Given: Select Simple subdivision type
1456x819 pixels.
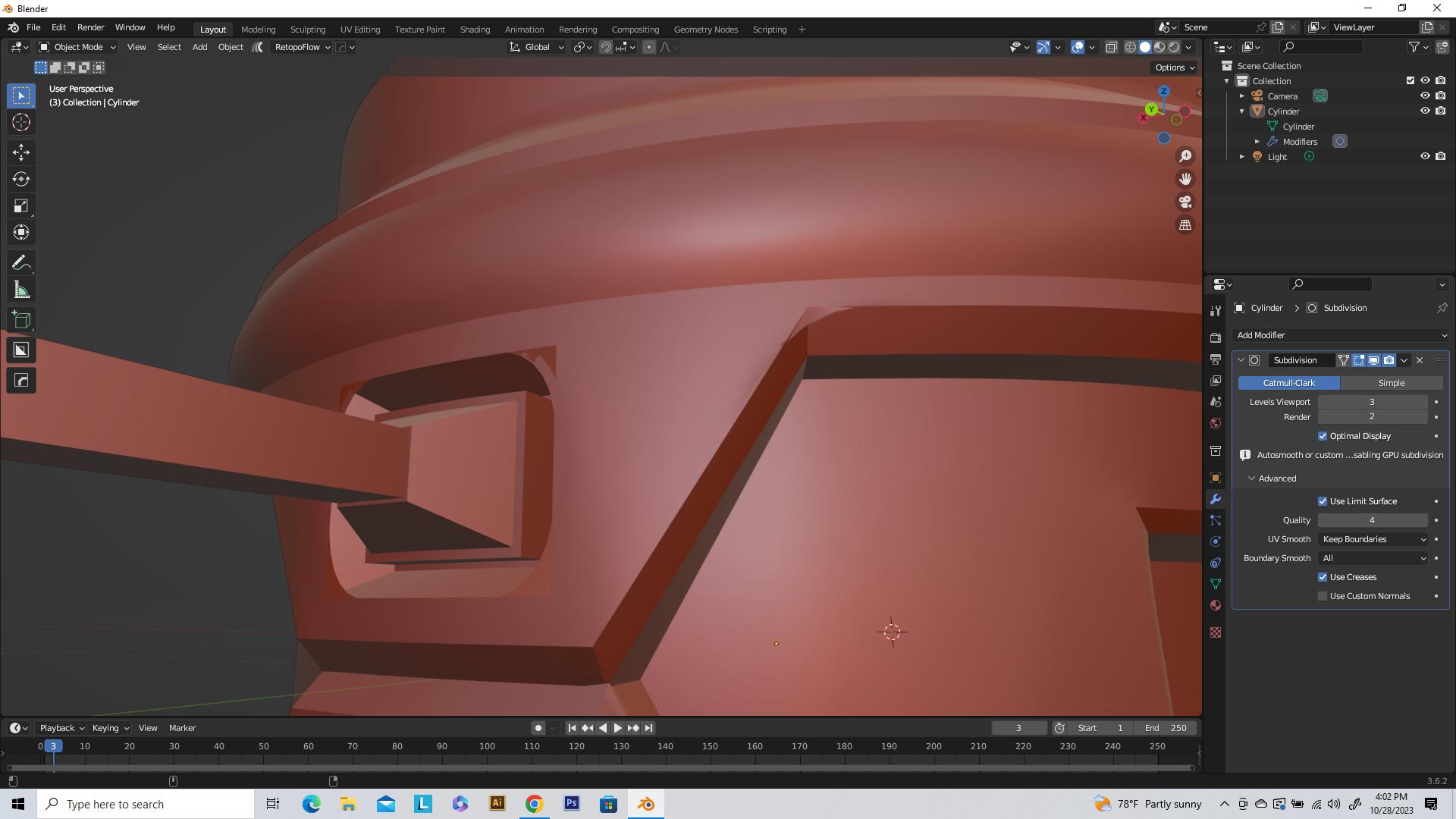Looking at the screenshot, I should tap(1392, 383).
